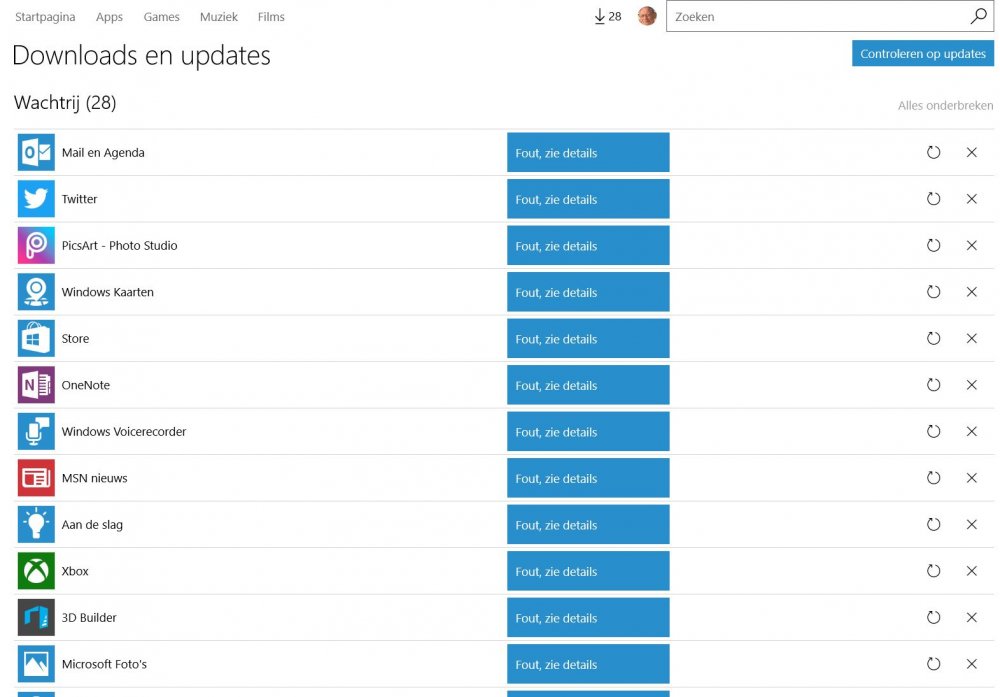Open error details for Aan de slag

click(x=588, y=525)
